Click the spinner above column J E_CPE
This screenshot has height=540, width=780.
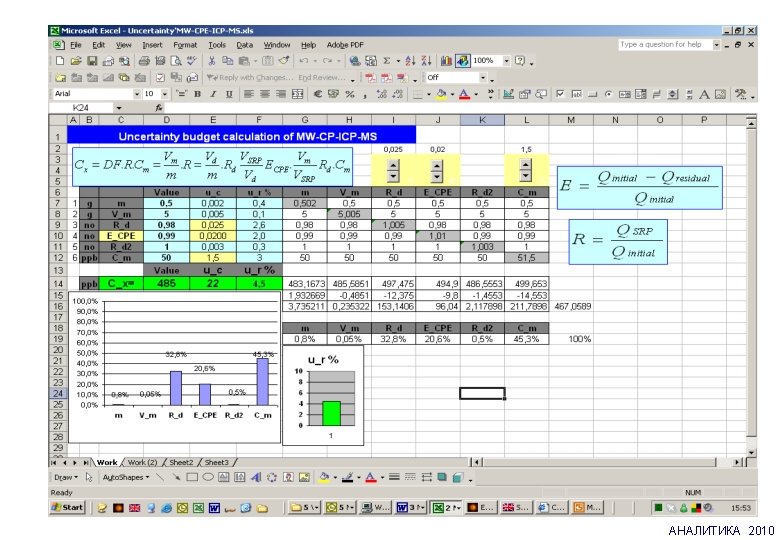(x=436, y=171)
